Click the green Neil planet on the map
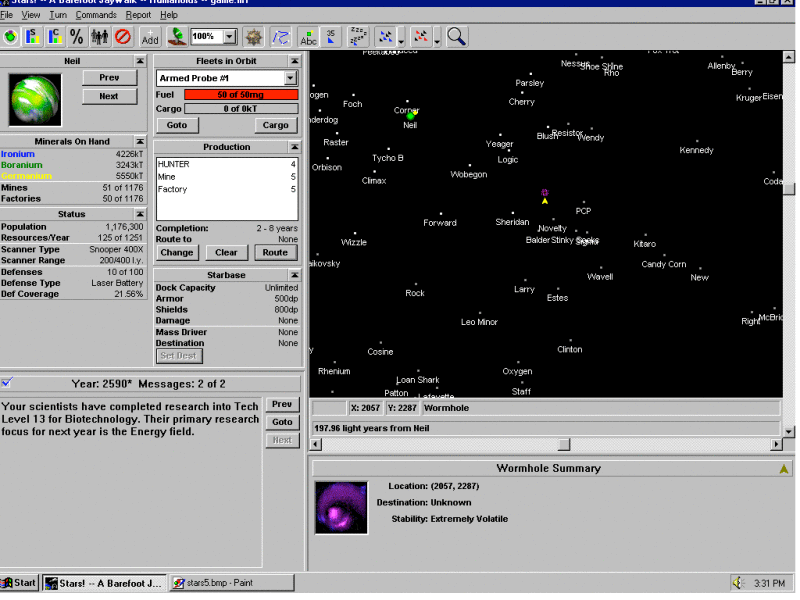 410,116
